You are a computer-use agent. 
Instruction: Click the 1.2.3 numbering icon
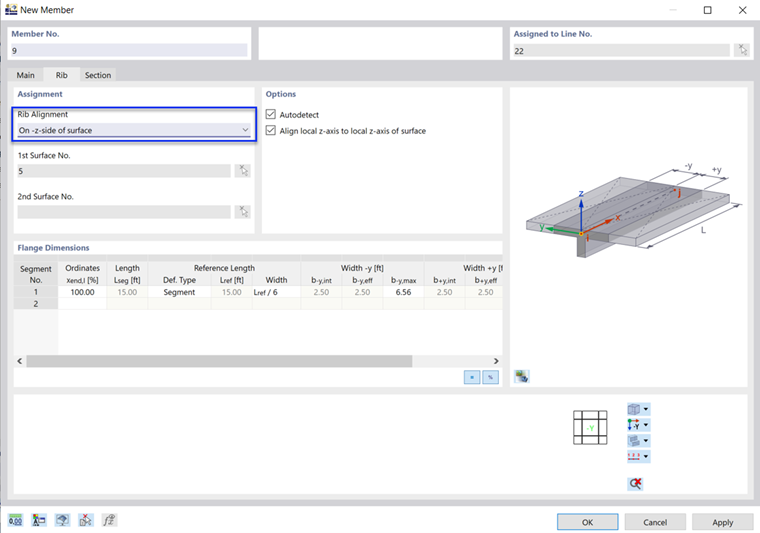pyautogui.click(x=633, y=456)
